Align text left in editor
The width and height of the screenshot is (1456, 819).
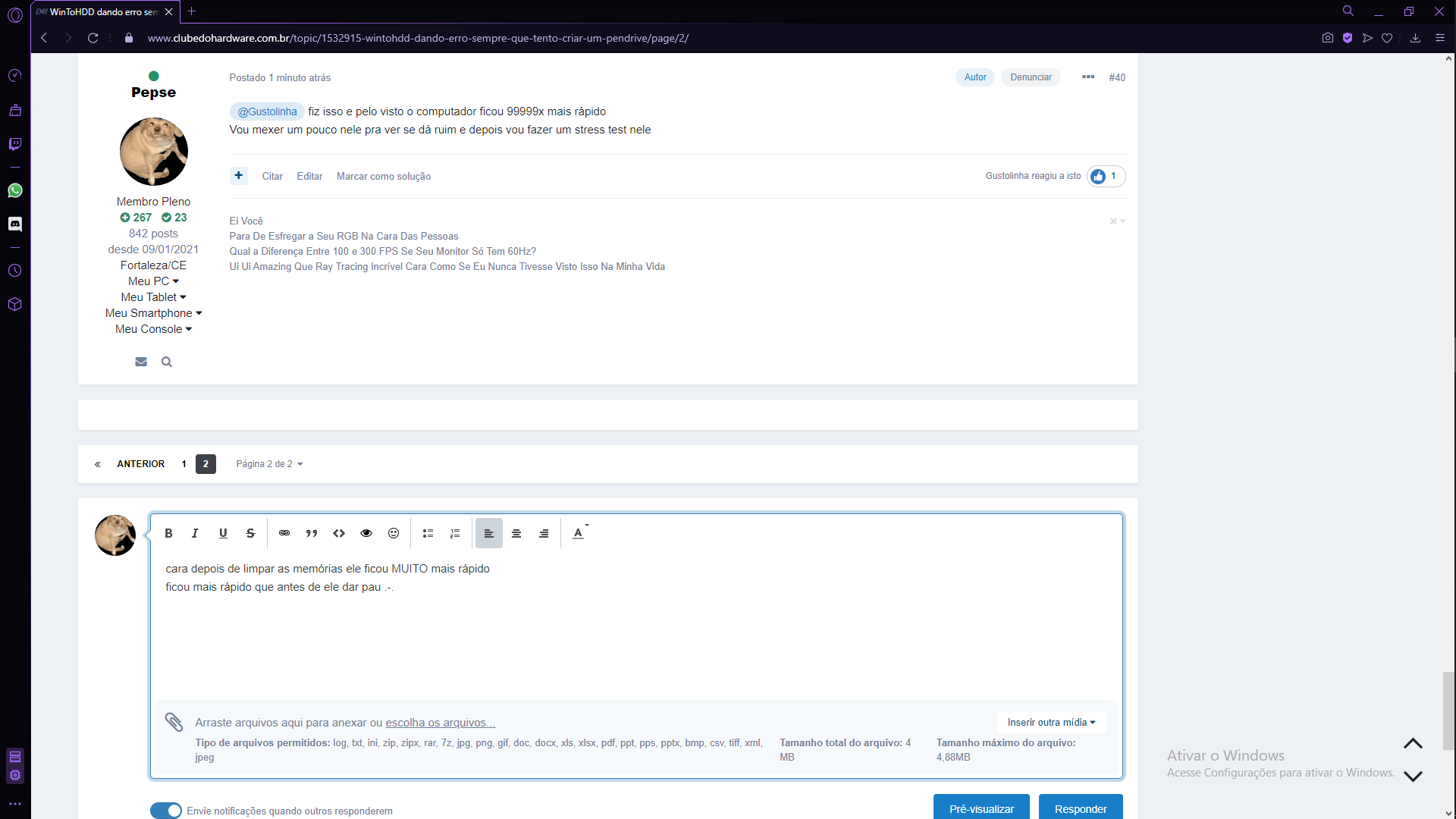(489, 533)
